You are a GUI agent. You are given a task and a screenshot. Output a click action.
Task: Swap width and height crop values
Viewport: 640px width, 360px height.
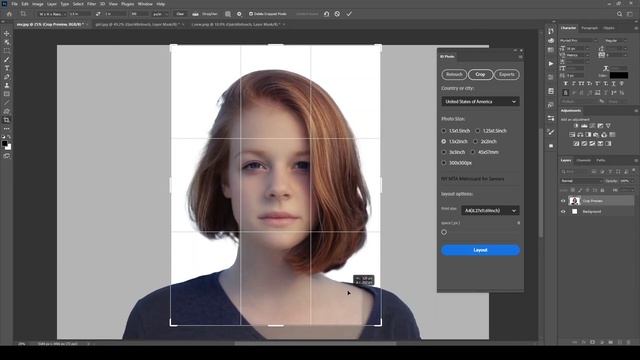pos(98,14)
